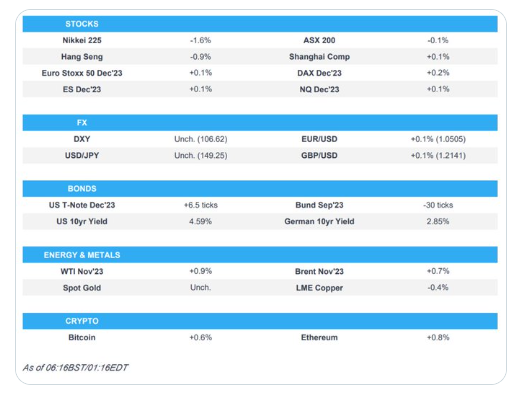
Task: Select the Nikkei 225 label
Action: [x=82, y=40]
